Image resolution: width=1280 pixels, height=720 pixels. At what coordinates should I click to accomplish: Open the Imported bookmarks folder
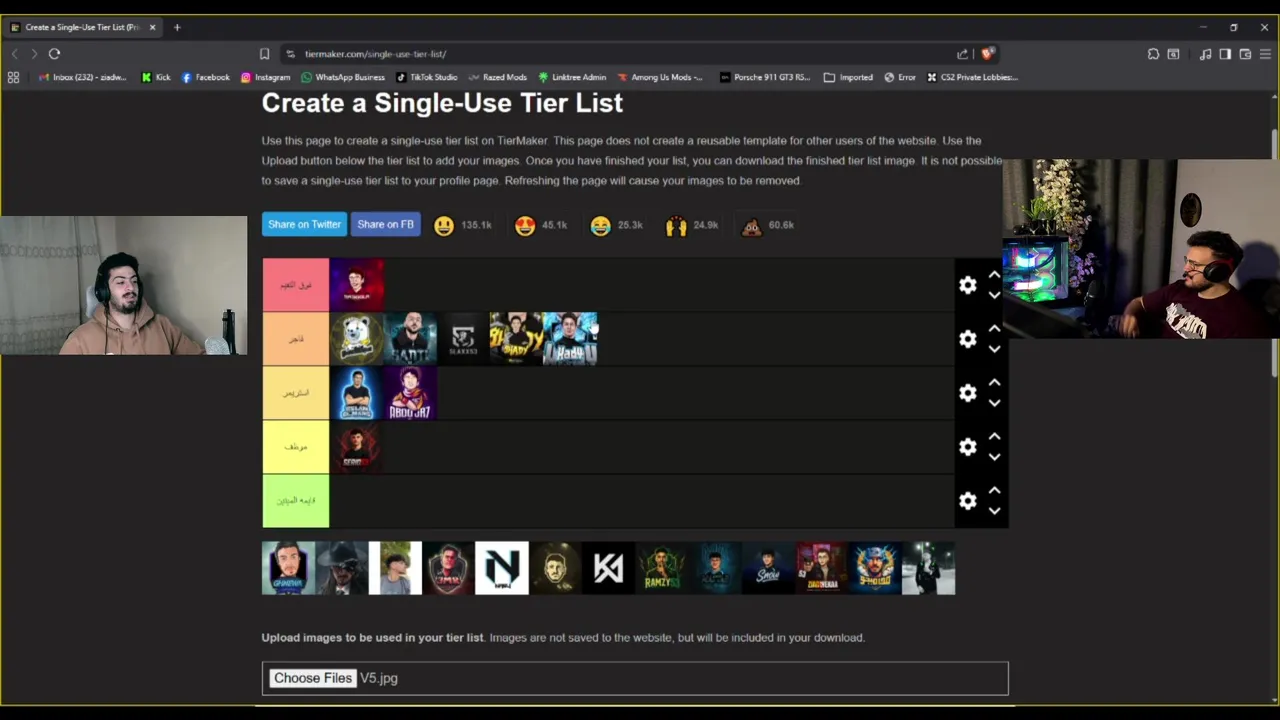848,77
